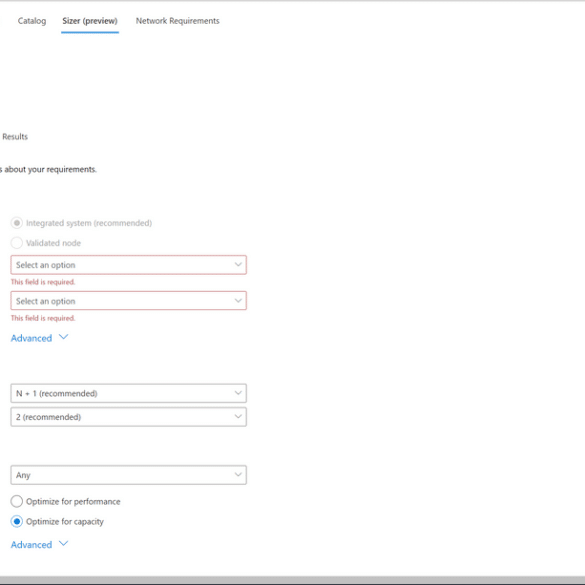This screenshot has height=585, width=585.
Task: Open the 2 (recommended) dropdown
Action: coord(129,417)
